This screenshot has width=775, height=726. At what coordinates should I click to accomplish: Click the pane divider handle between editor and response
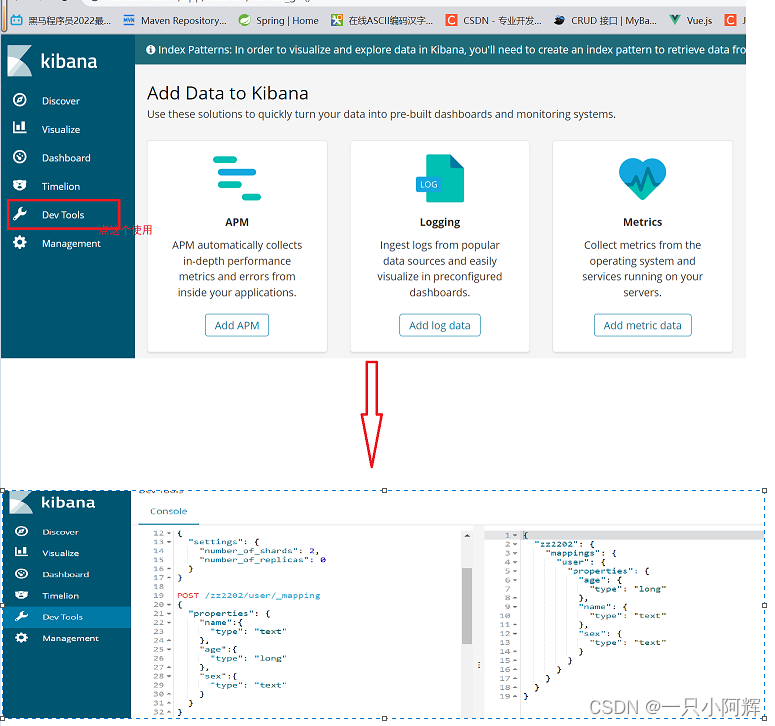tap(478, 665)
